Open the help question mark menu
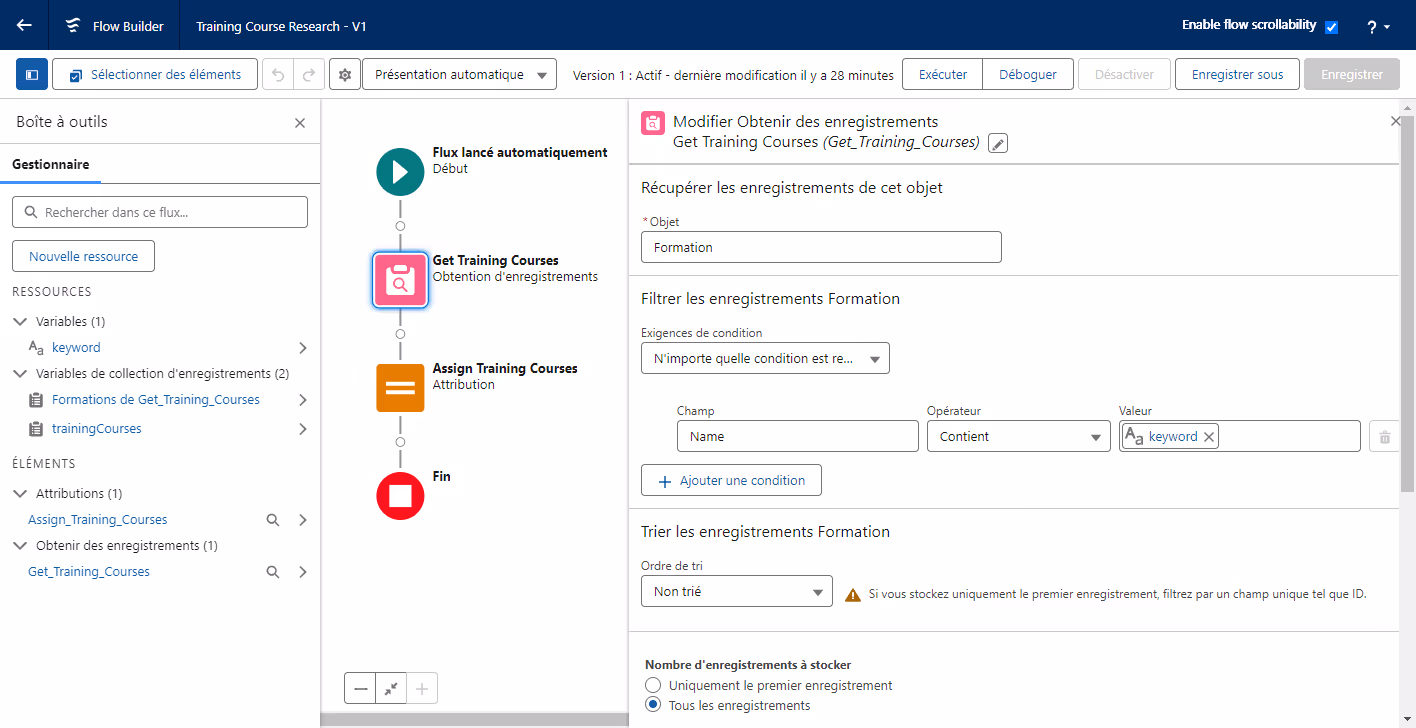This screenshot has width=1416, height=728. [x=1379, y=27]
